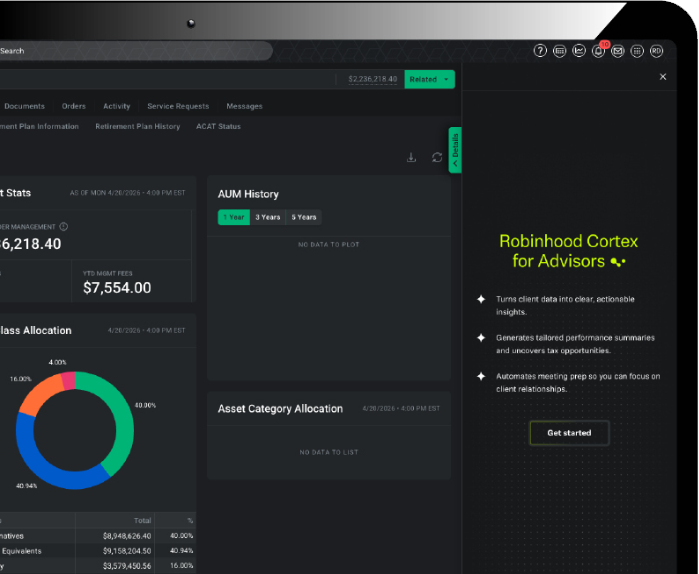Open the apps grid icon
The height and width of the screenshot is (574, 699).
637,51
